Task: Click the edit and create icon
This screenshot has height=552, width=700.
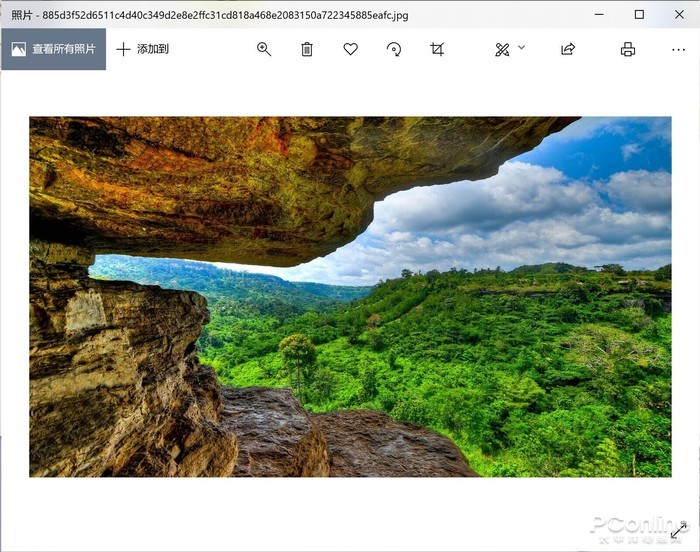Action: [502, 49]
